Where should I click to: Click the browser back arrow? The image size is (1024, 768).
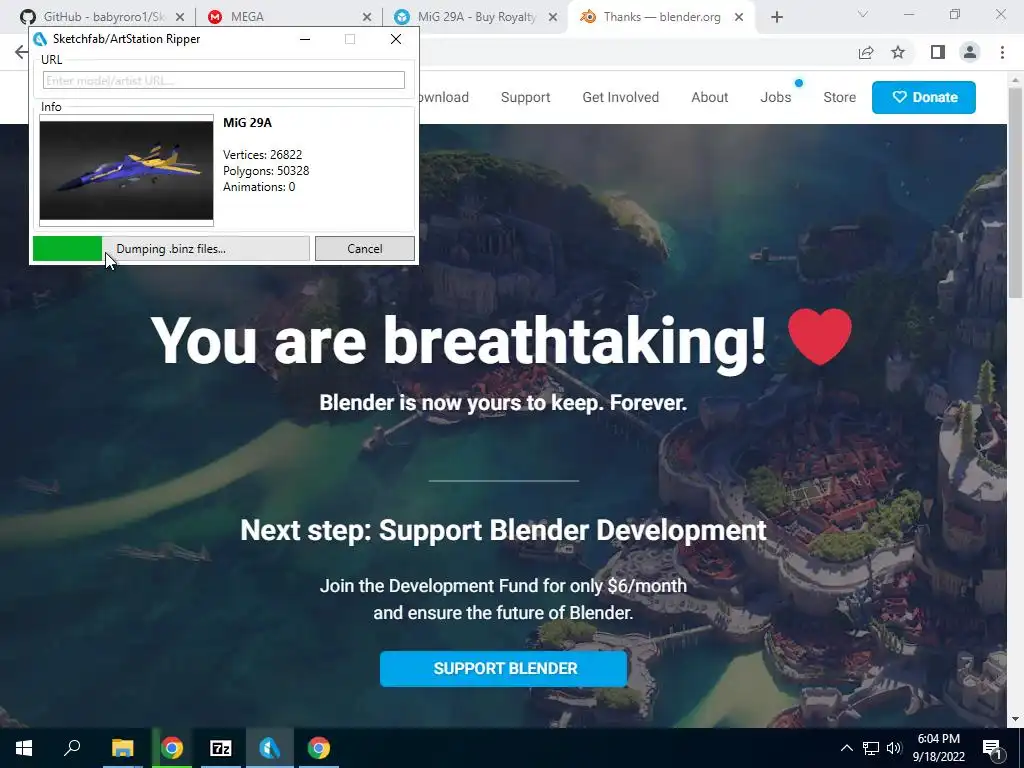click(x=21, y=52)
